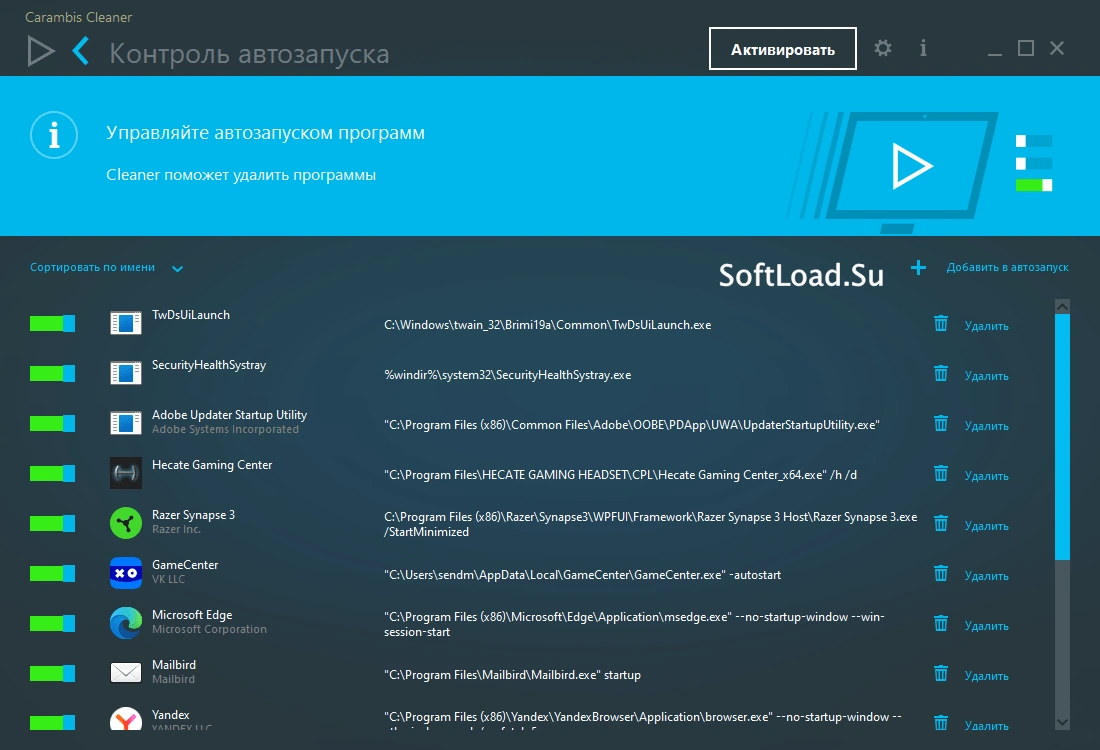The height and width of the screenshot is (750, 1100).
Task: Click trash icon for GameCenter
Action: coord(941,573)
